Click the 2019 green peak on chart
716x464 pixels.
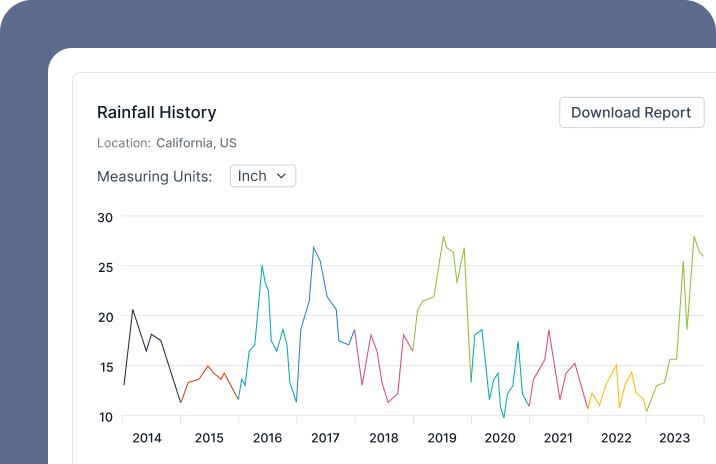443,237
